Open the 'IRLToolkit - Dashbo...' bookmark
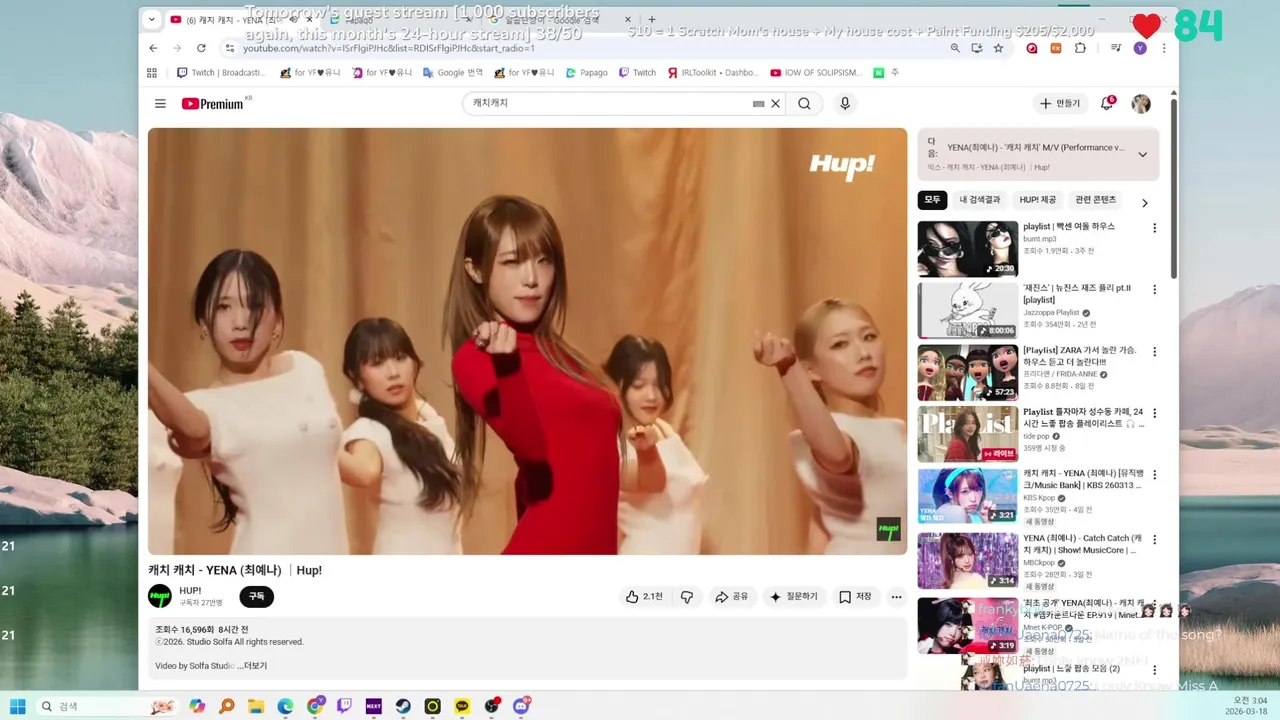Image resolution: width=1280 pixels, height=720 pixels. point(713,73)
